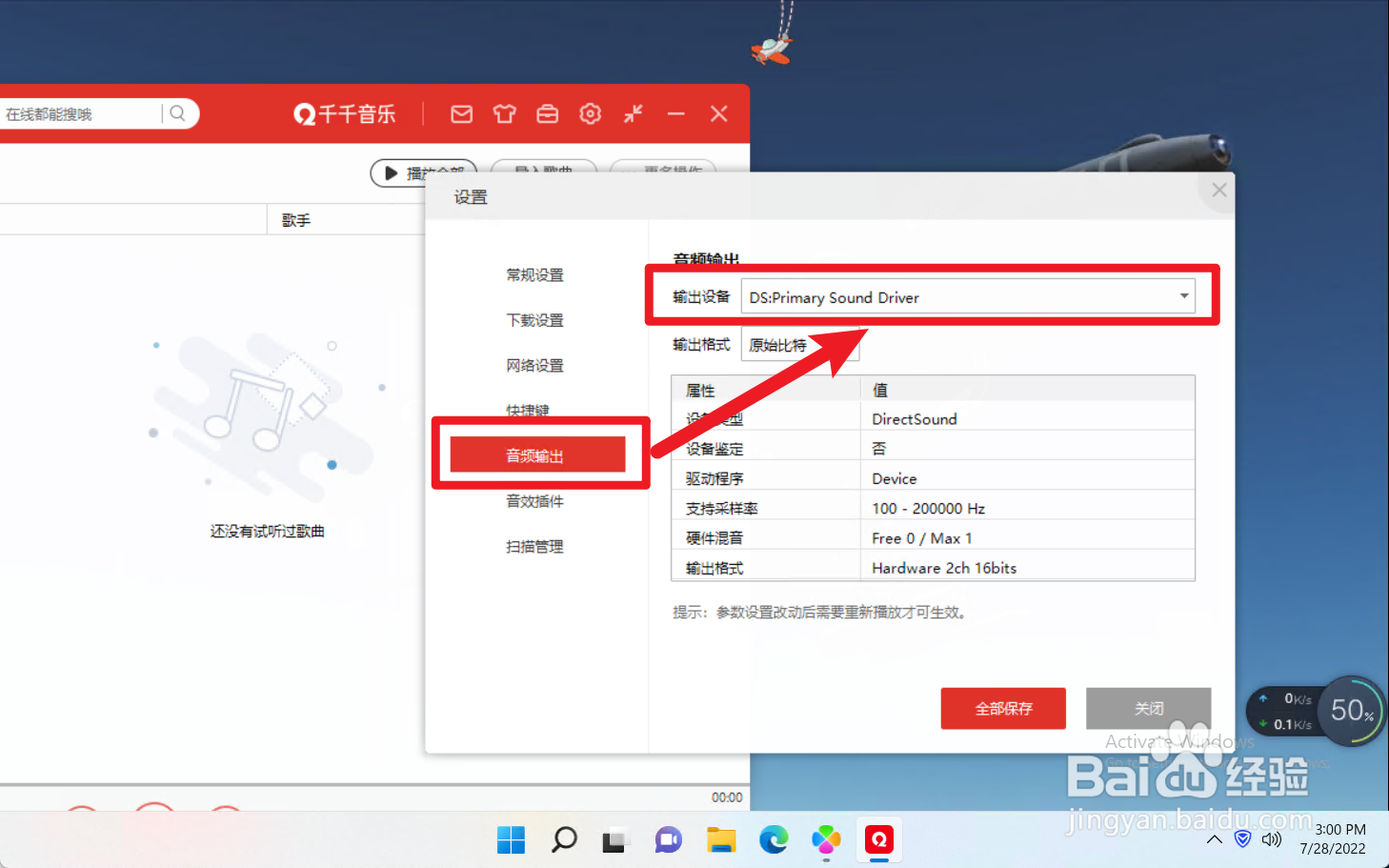Select 下载设置 in settings sidebar

coord(534,321)
